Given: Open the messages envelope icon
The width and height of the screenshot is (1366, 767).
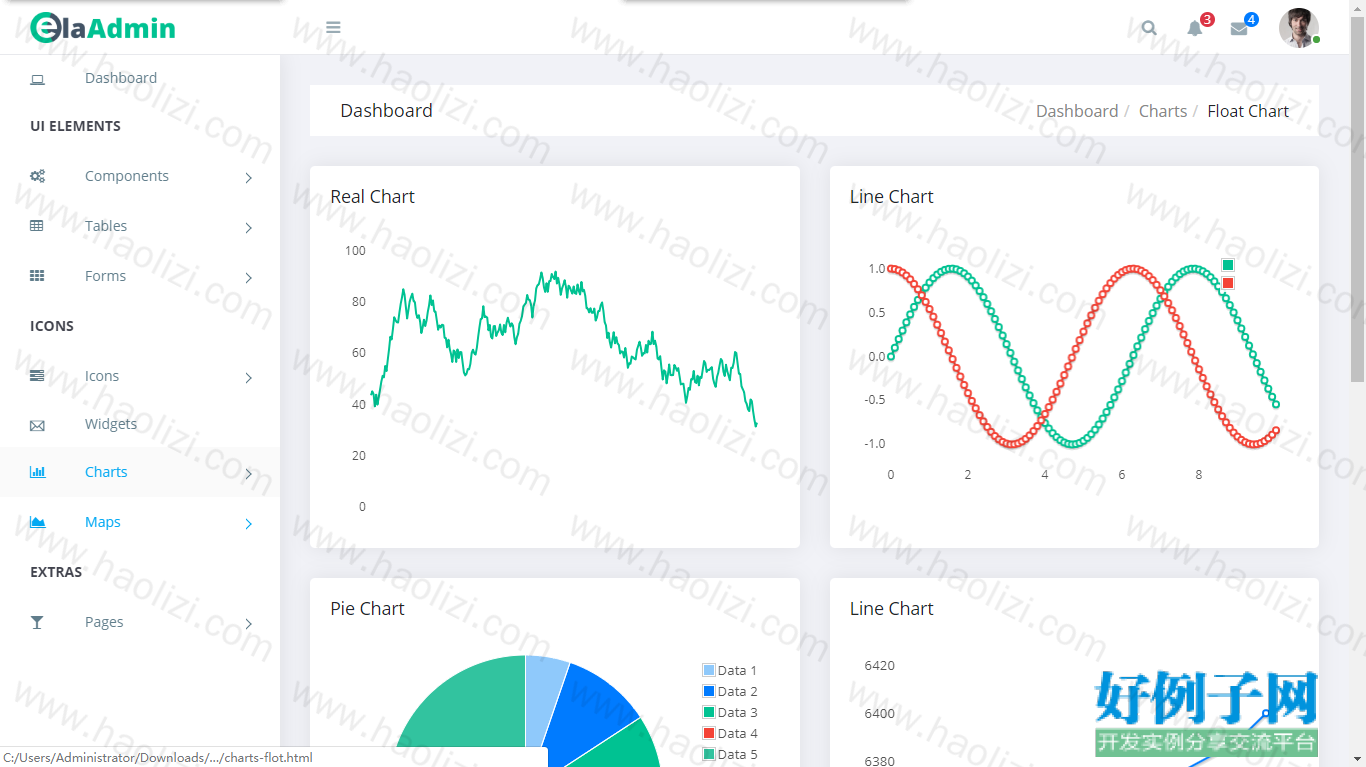Looking at the screenshot, I should tap(1239, 28).
